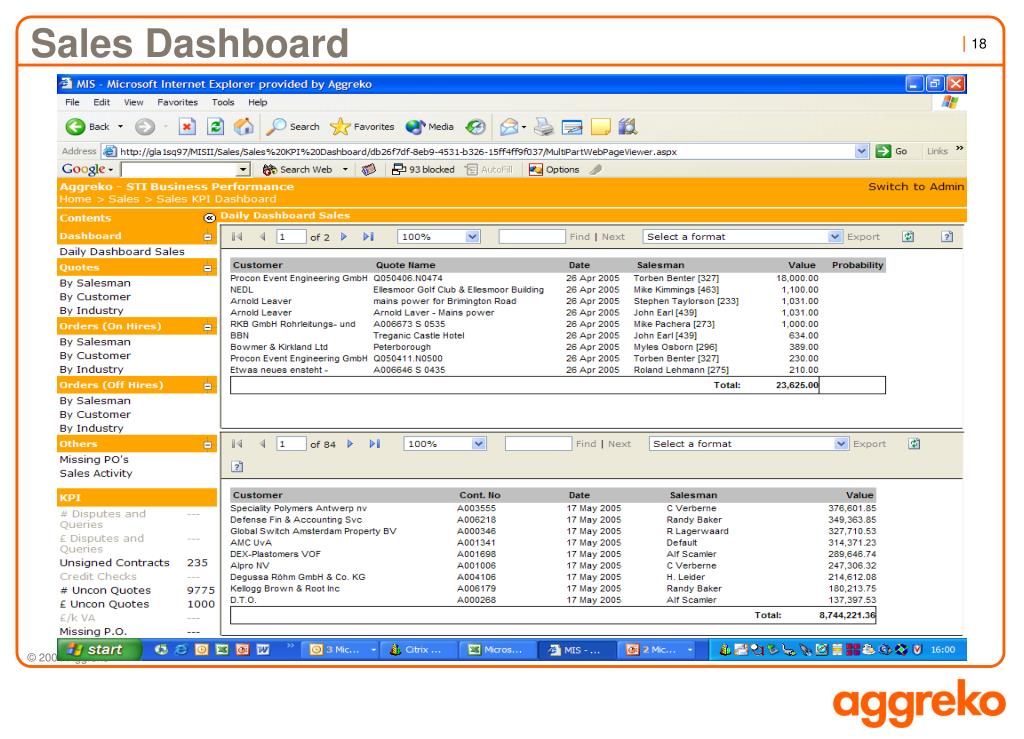The height and width of the screenshot is (739, 1024).
Task: Go to the Home page icon
Action: [x=244, y=127]
